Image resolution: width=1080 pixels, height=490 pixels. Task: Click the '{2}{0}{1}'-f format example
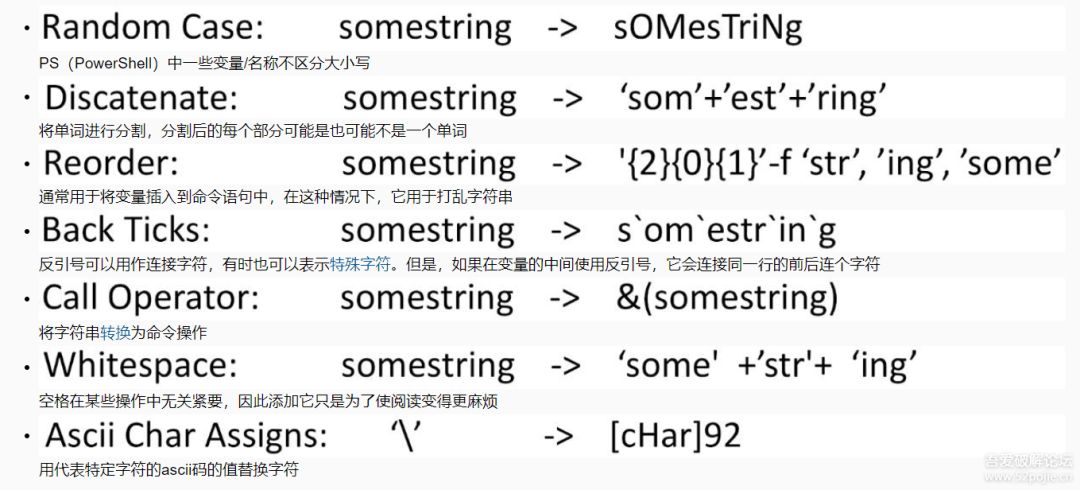[x=838, y=165]
